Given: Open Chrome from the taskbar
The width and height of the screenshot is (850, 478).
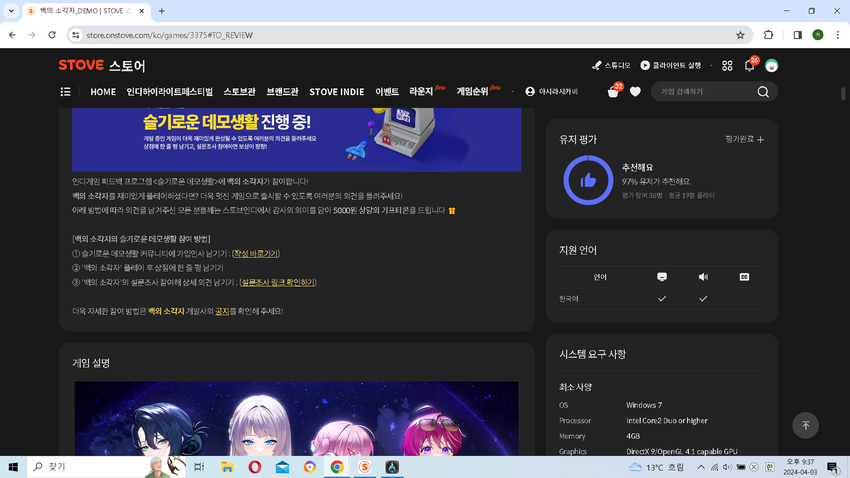Looking at the screenshot, I should coord(337,467).
